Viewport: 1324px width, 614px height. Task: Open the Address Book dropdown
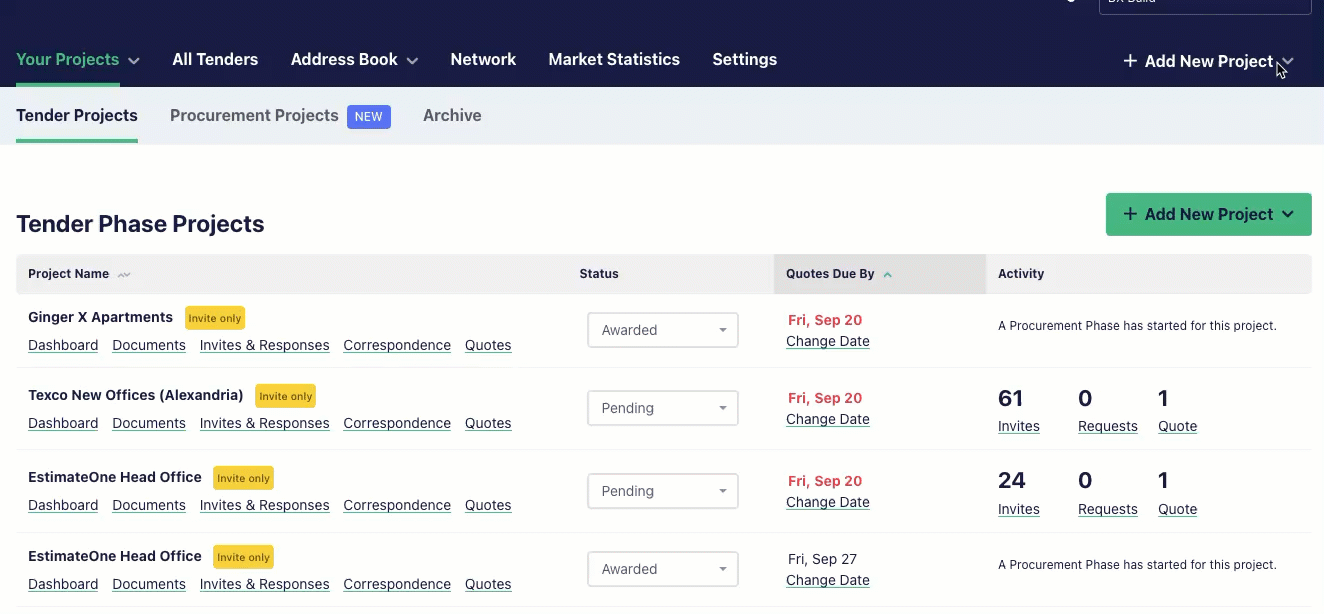(354, 60)
